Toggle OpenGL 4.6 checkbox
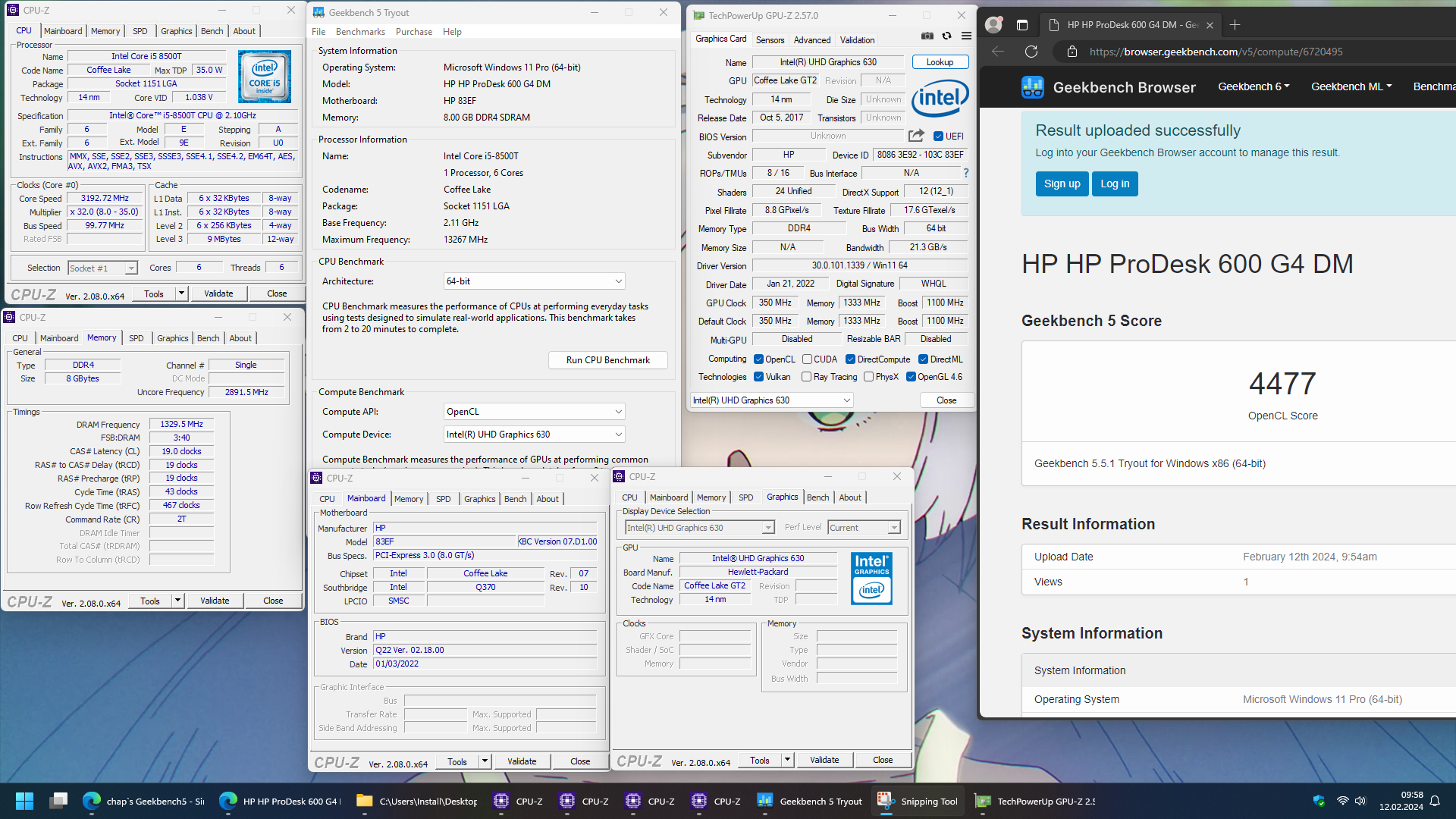Viewport: 1456px width, 819px height. [x=911, y=377]
